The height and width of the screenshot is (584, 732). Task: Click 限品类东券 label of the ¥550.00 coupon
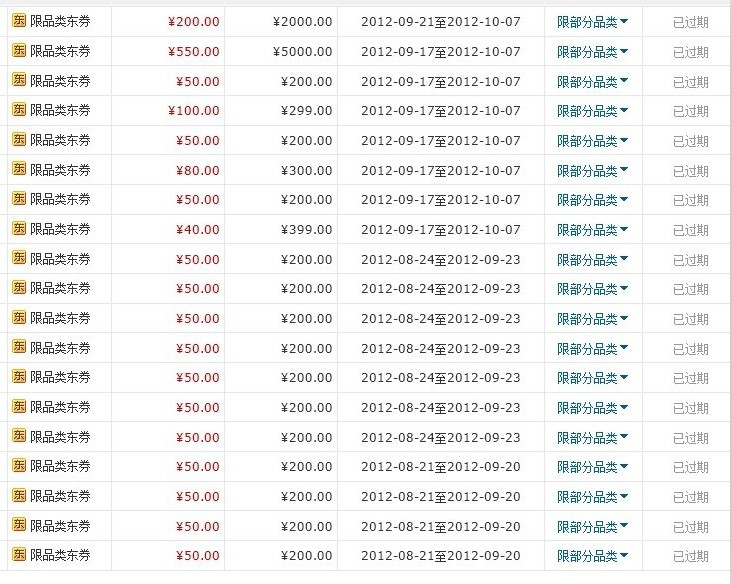(x=60, y=52)
